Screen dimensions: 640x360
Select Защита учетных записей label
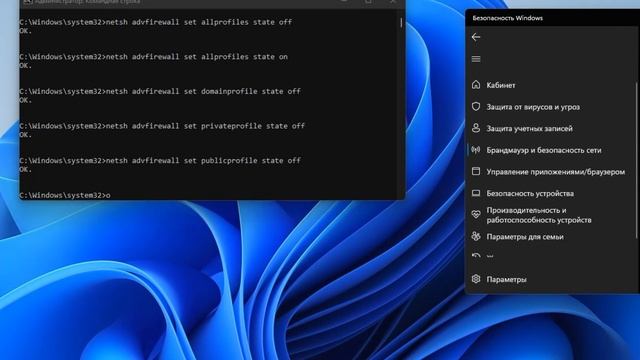click(x=529, y=129)
